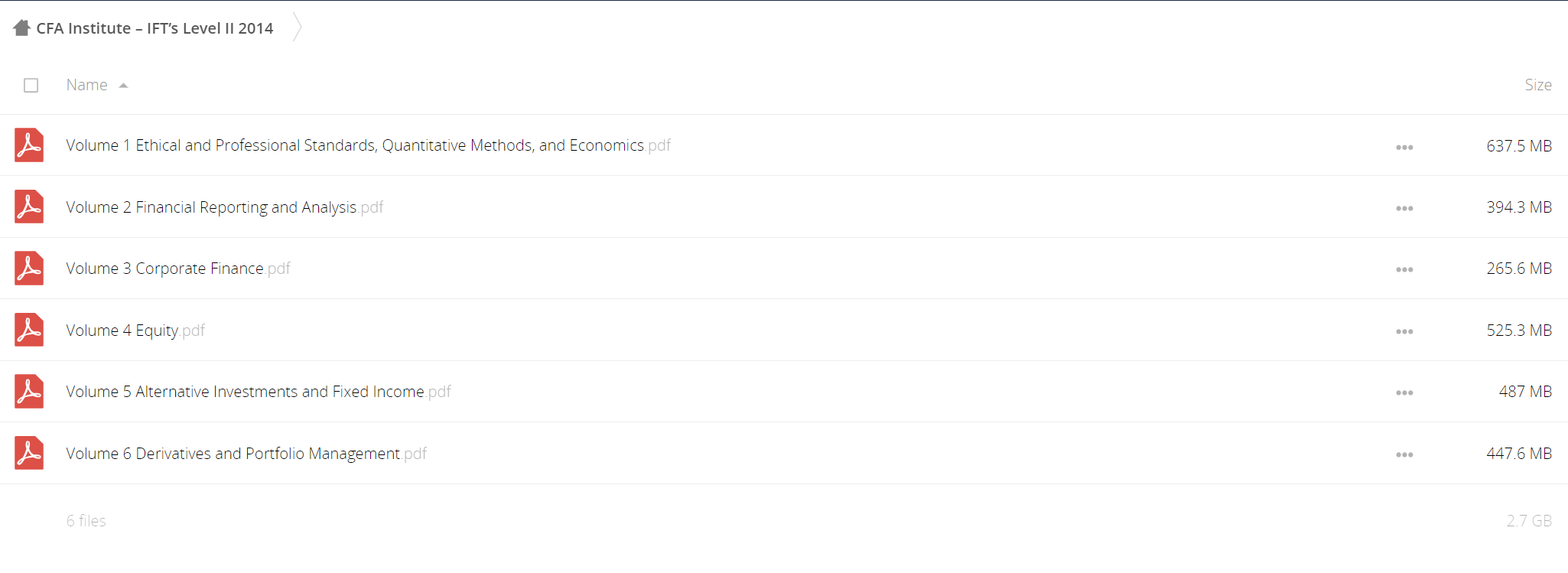Click the Volume 4 Equity PDF icon
The image size is (1568, 573).
(x=29, y=330)
